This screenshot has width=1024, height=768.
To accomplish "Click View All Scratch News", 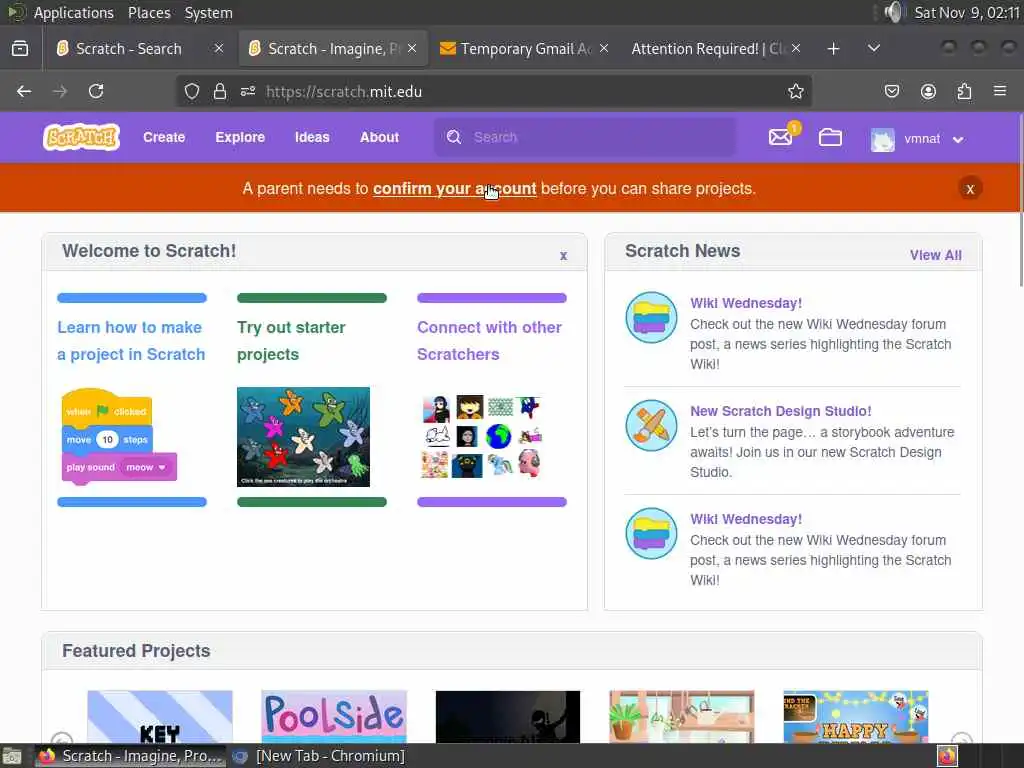I will pos(935,255).
